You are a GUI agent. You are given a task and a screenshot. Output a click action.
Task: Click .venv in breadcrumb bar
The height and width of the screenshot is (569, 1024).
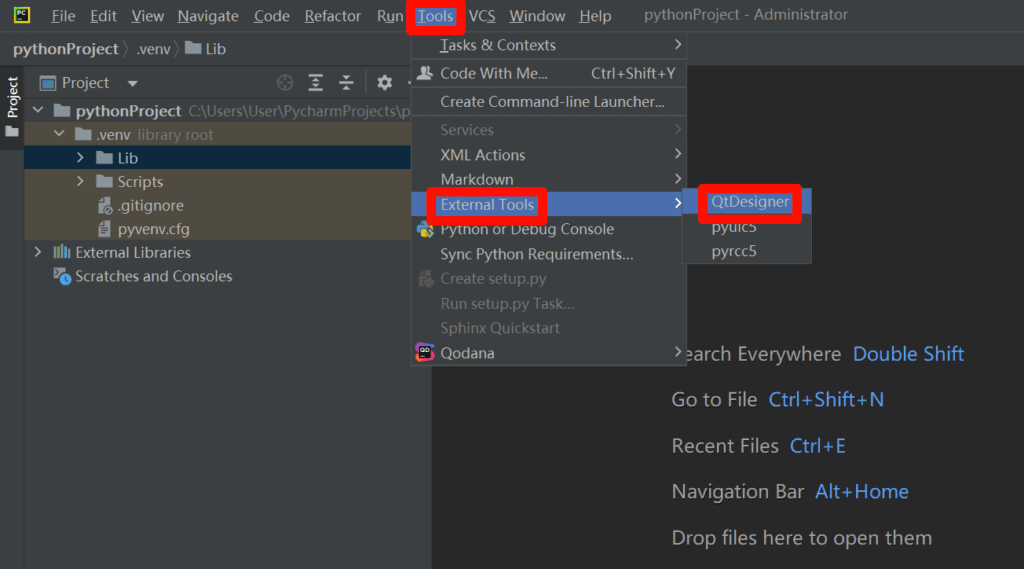point(153,49)
